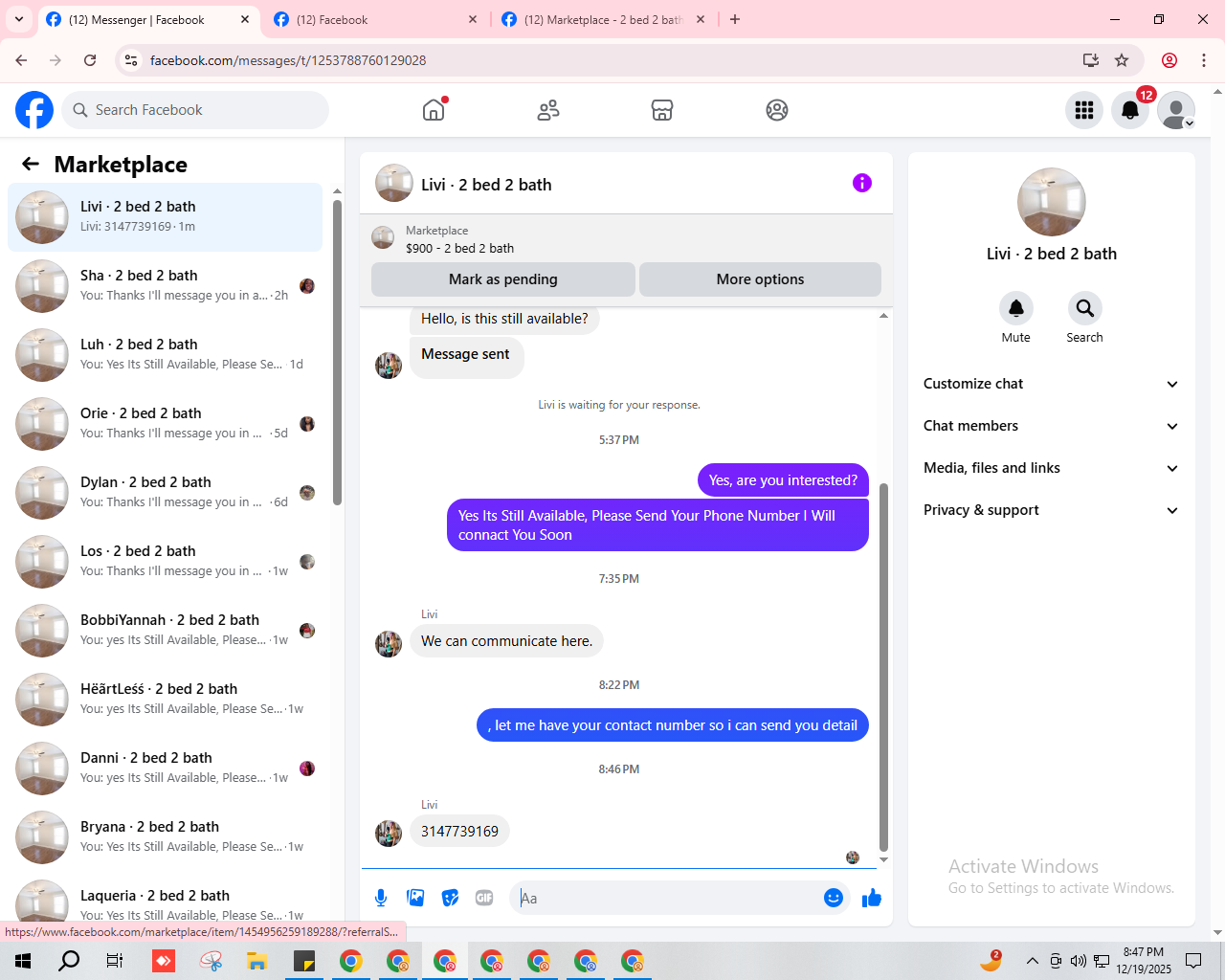Expand Media, files and links section

(1051, 468)
